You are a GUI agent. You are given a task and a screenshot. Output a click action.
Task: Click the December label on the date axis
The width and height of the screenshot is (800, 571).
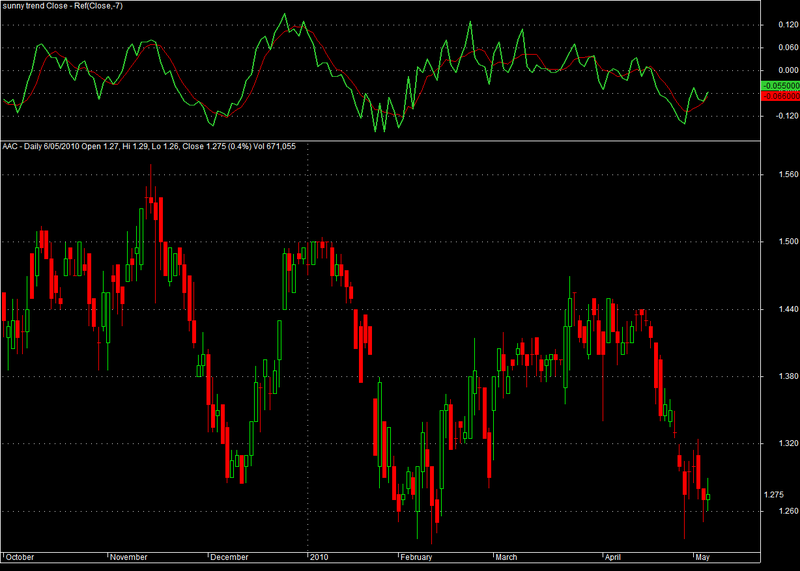[x=230, y=557]
